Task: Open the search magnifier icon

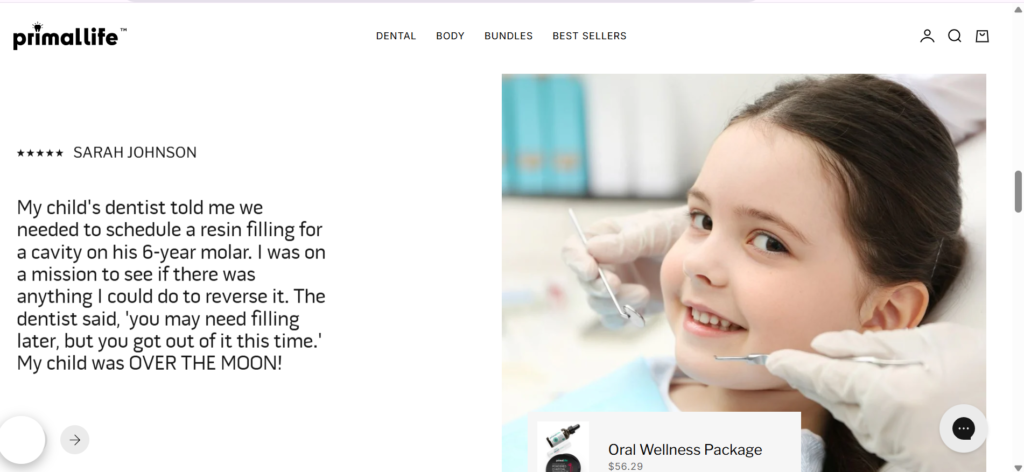Action: (x=954, y=36)
